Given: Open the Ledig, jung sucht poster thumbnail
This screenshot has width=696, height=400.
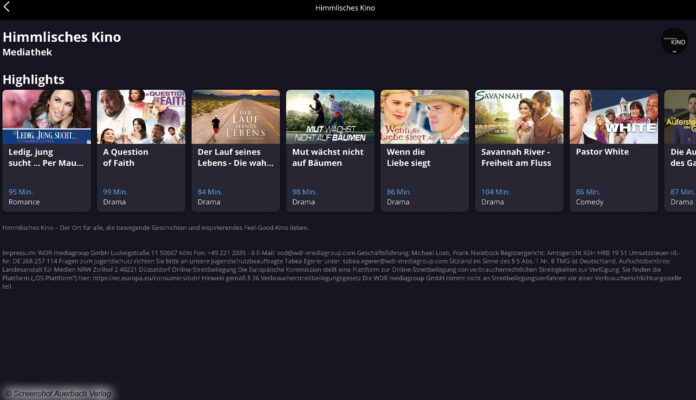Looking at the screenshot, I should point(47,117).
